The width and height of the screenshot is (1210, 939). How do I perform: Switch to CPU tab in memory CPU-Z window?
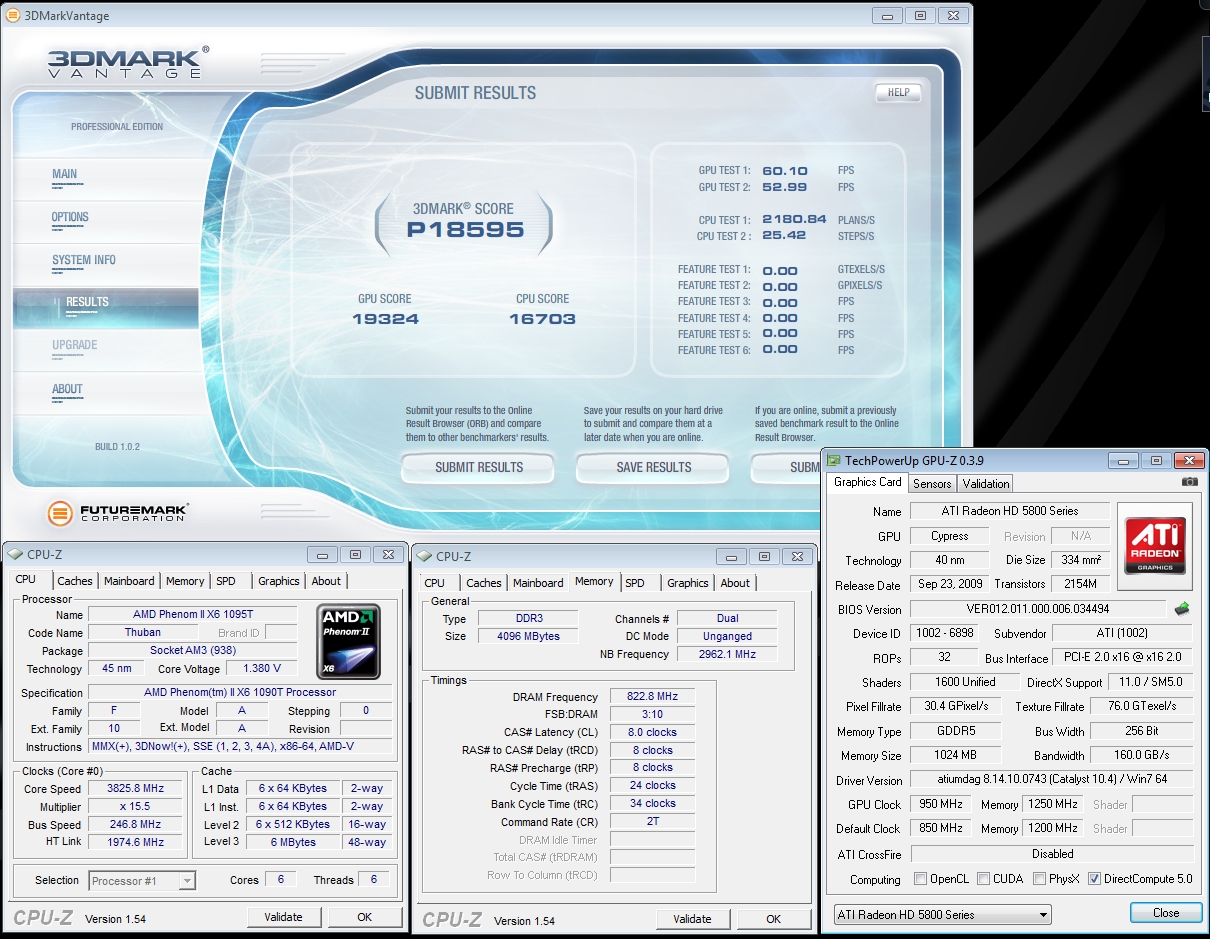pyautogui.click(x=435, y=583)
